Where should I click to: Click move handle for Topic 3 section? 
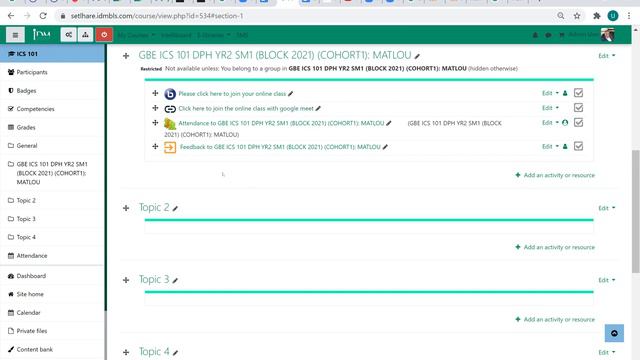[x=126, y=280]
